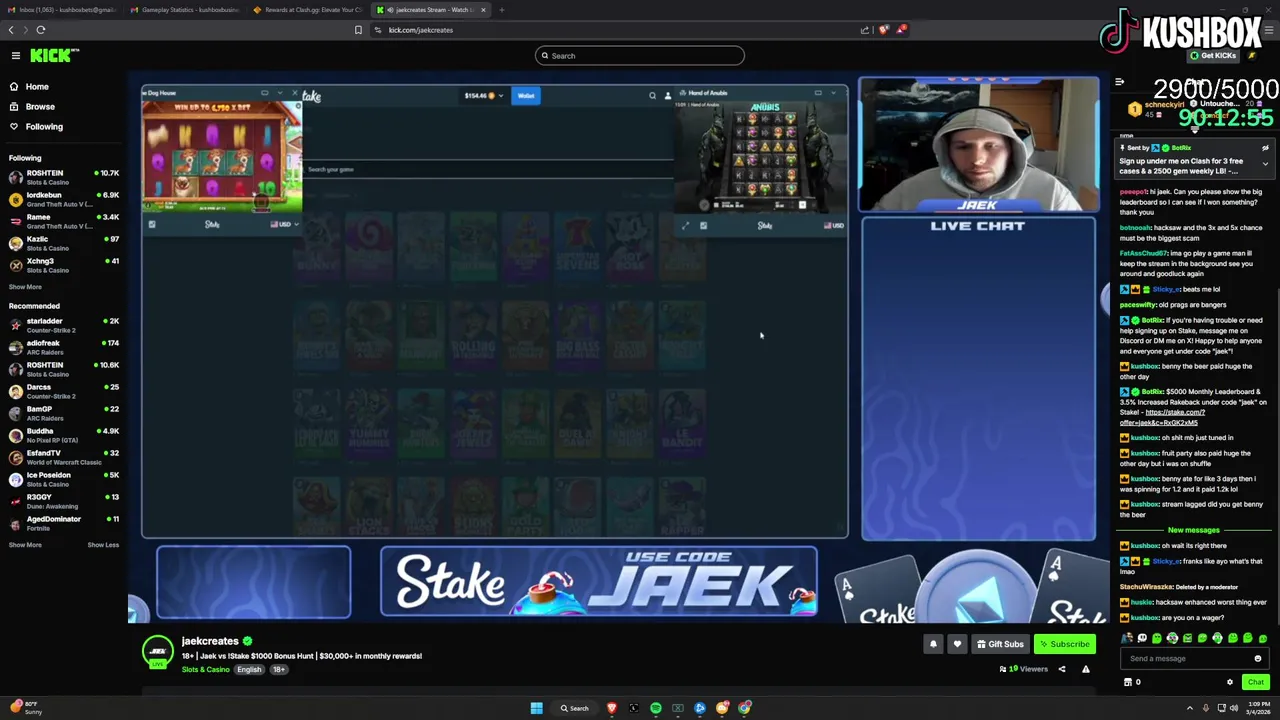The height and width of the screenshot is (720, 1280).
Task: Open Browse in the sidebar
Action: tap(40, 107)
